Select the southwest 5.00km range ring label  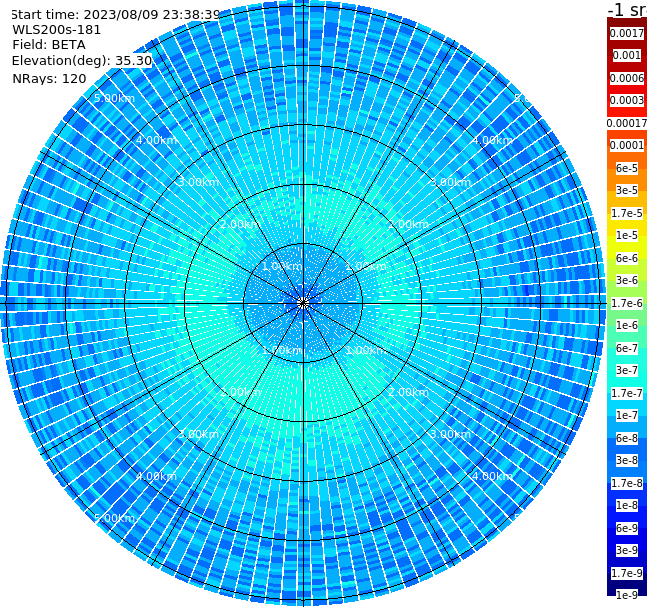[114, 518]
